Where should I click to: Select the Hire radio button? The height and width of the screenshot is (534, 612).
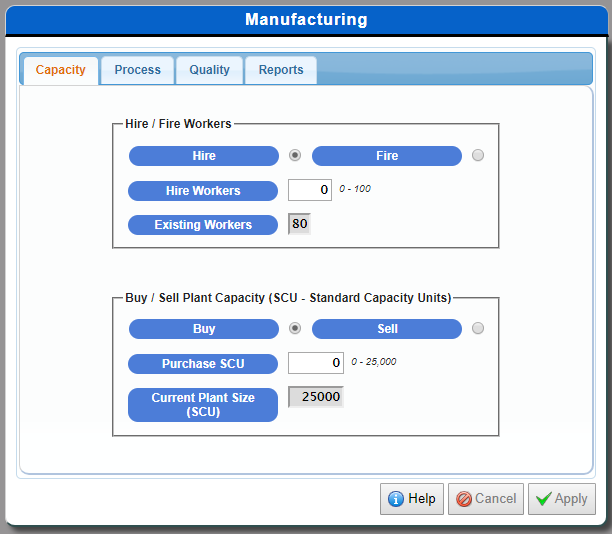(295, 156)
